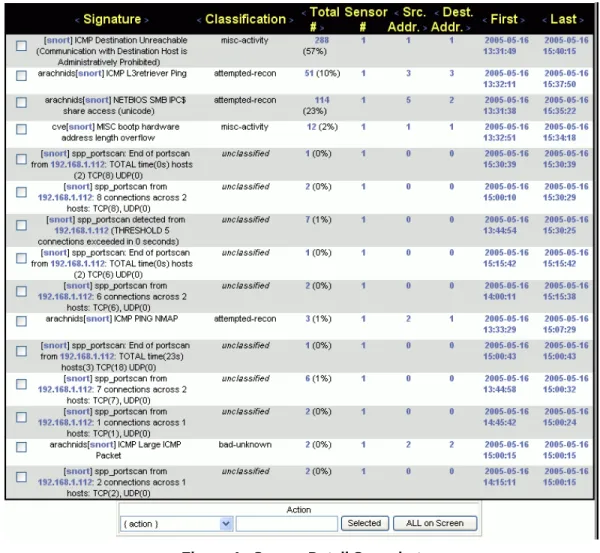Open total count 114 link
Screen dimensions: 600x553
322,100
